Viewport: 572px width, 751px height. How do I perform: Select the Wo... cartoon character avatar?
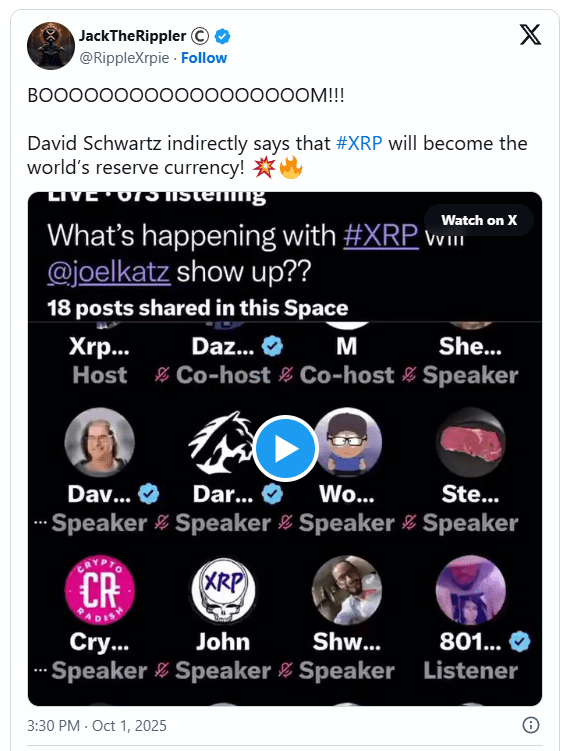pyautogui.click(x=347, y=443)
